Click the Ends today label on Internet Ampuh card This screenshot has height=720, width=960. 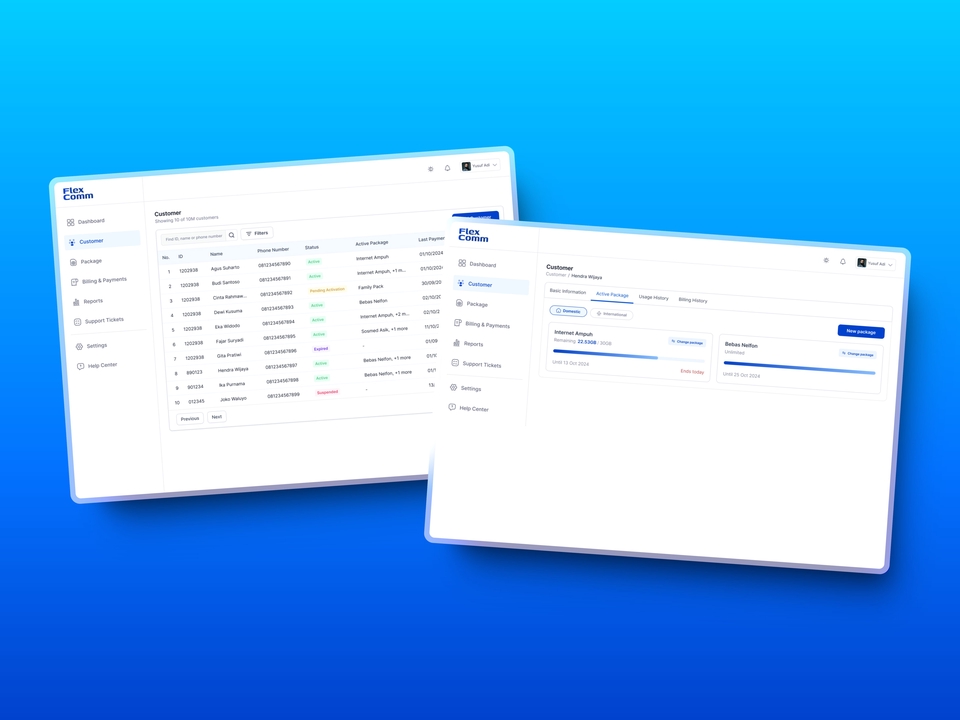click(x=692, y=371)
